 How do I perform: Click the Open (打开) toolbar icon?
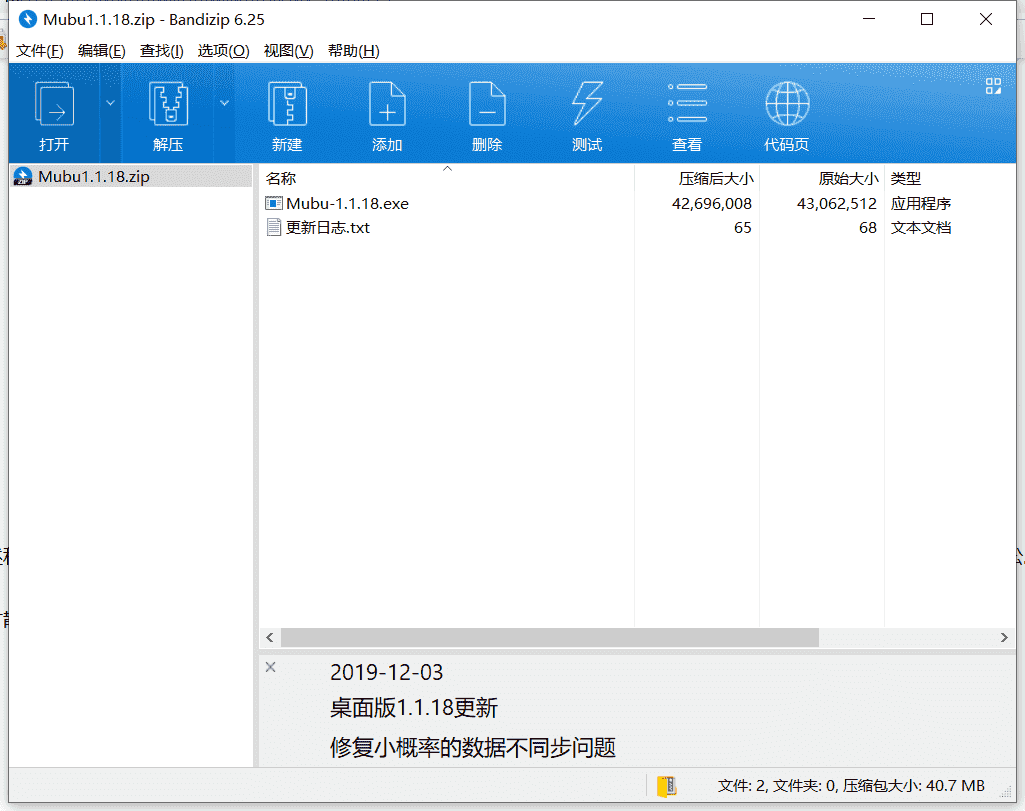click(x=54, y=104)
